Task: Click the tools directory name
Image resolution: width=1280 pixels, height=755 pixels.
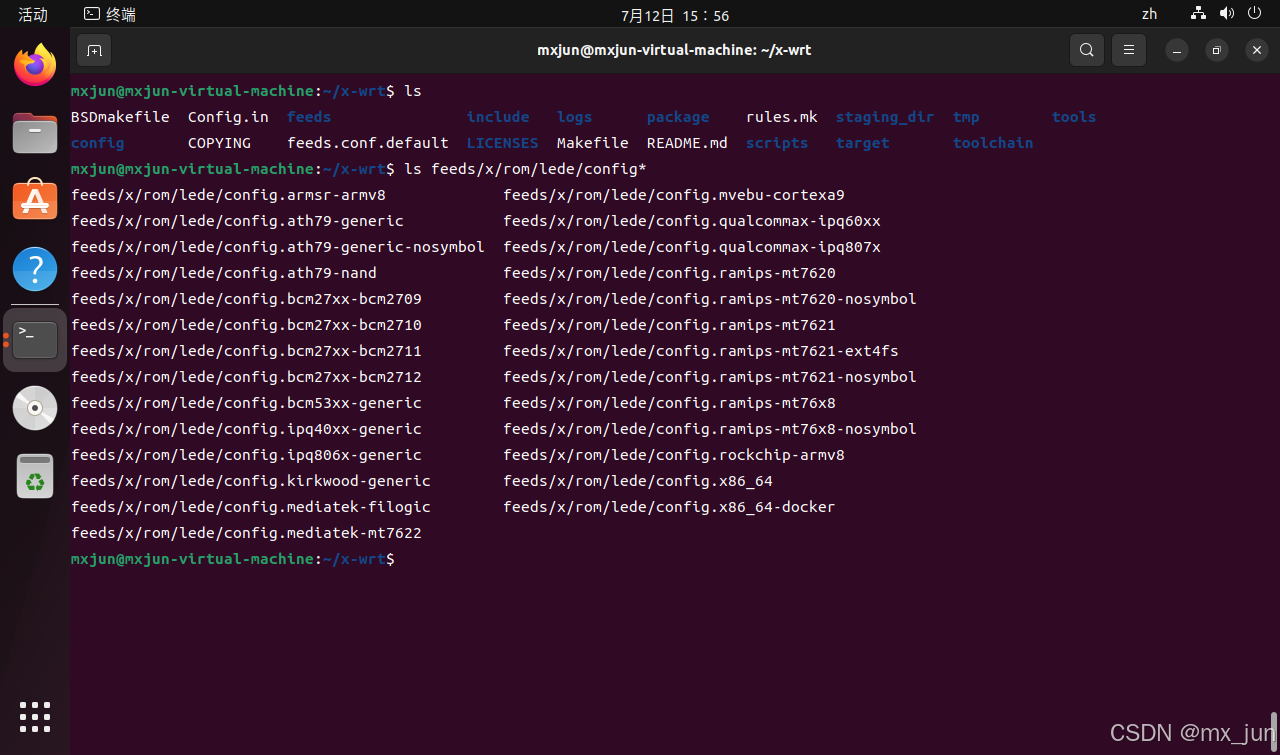Action: point(1074,117)
